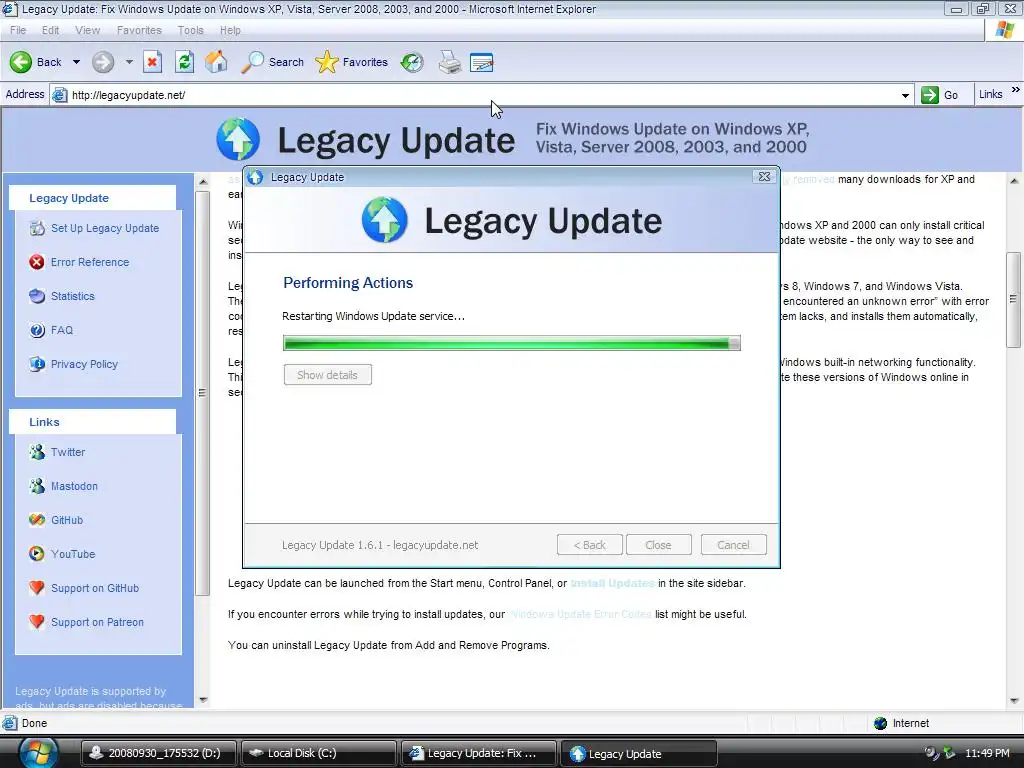
Task: Click the 11:49 PM system clock
Action: point(987,753)
